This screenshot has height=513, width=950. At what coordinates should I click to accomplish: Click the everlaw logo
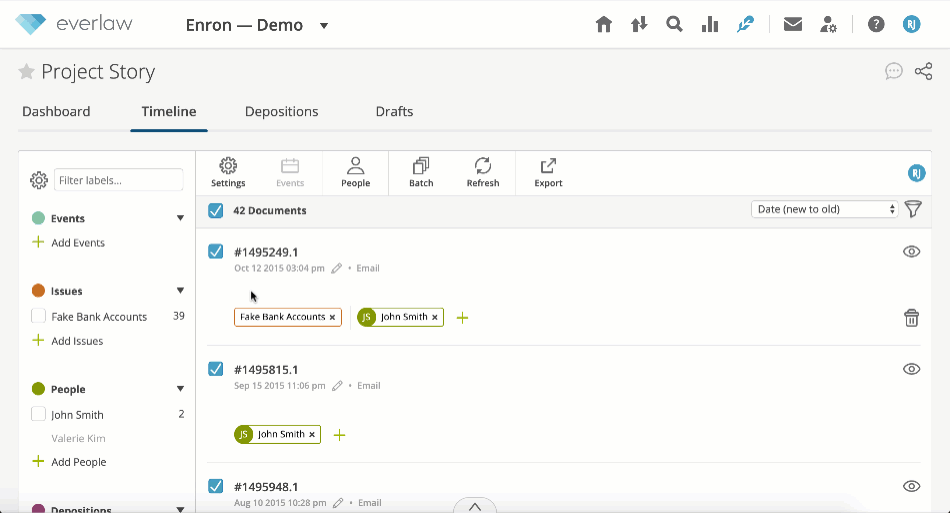click(x=74, y=24)
